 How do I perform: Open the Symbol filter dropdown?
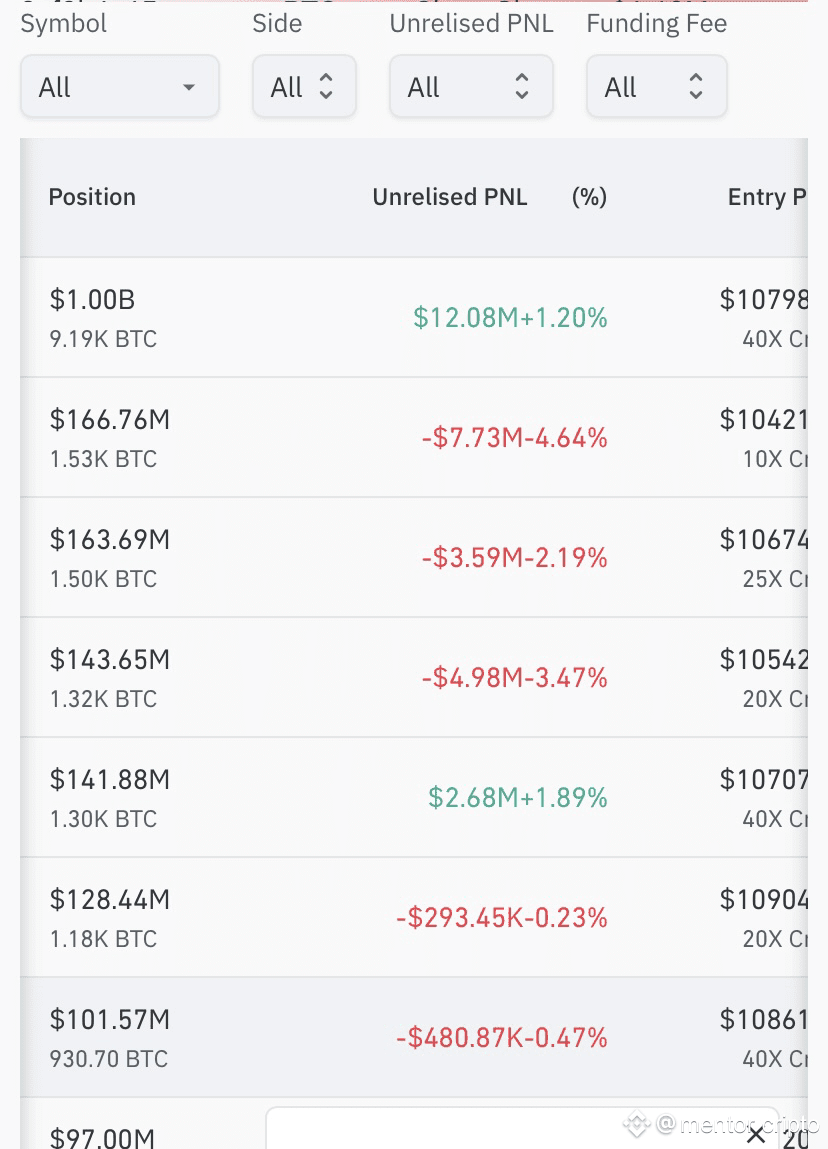tap(119, 86)
